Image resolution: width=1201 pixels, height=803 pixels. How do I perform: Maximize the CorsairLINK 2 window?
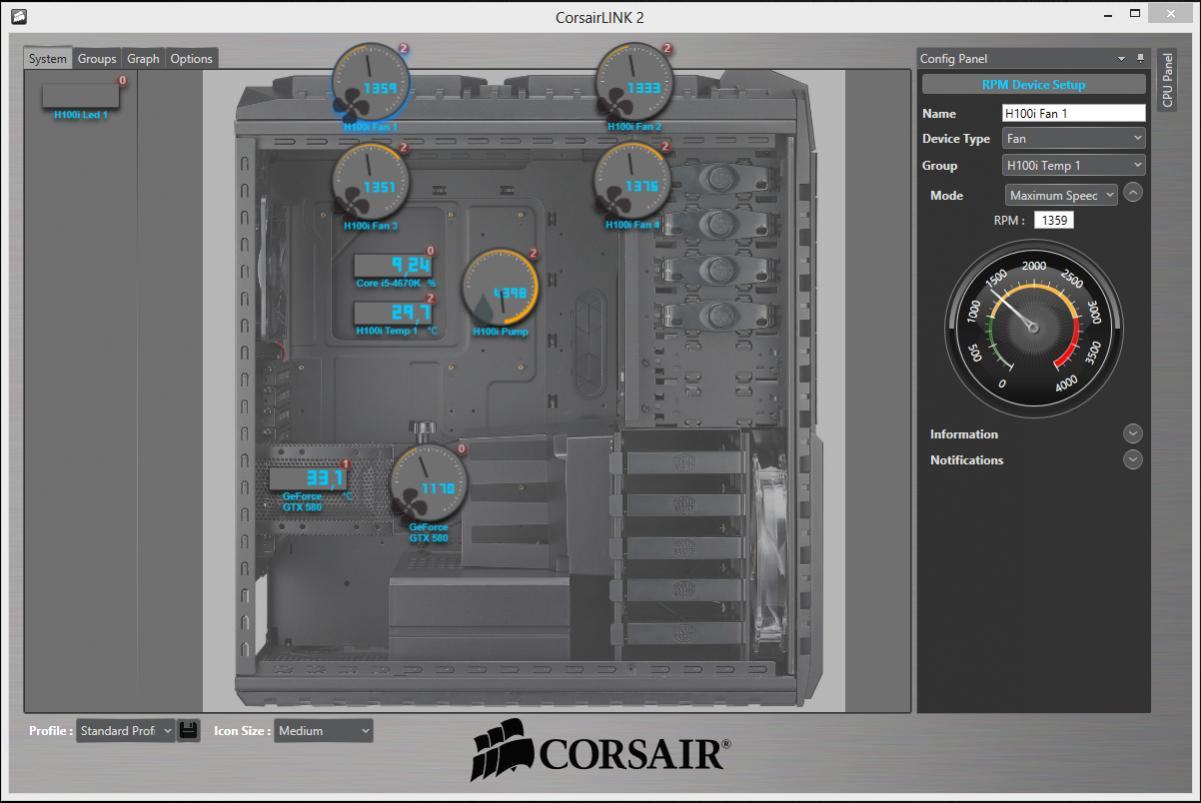1134,14
